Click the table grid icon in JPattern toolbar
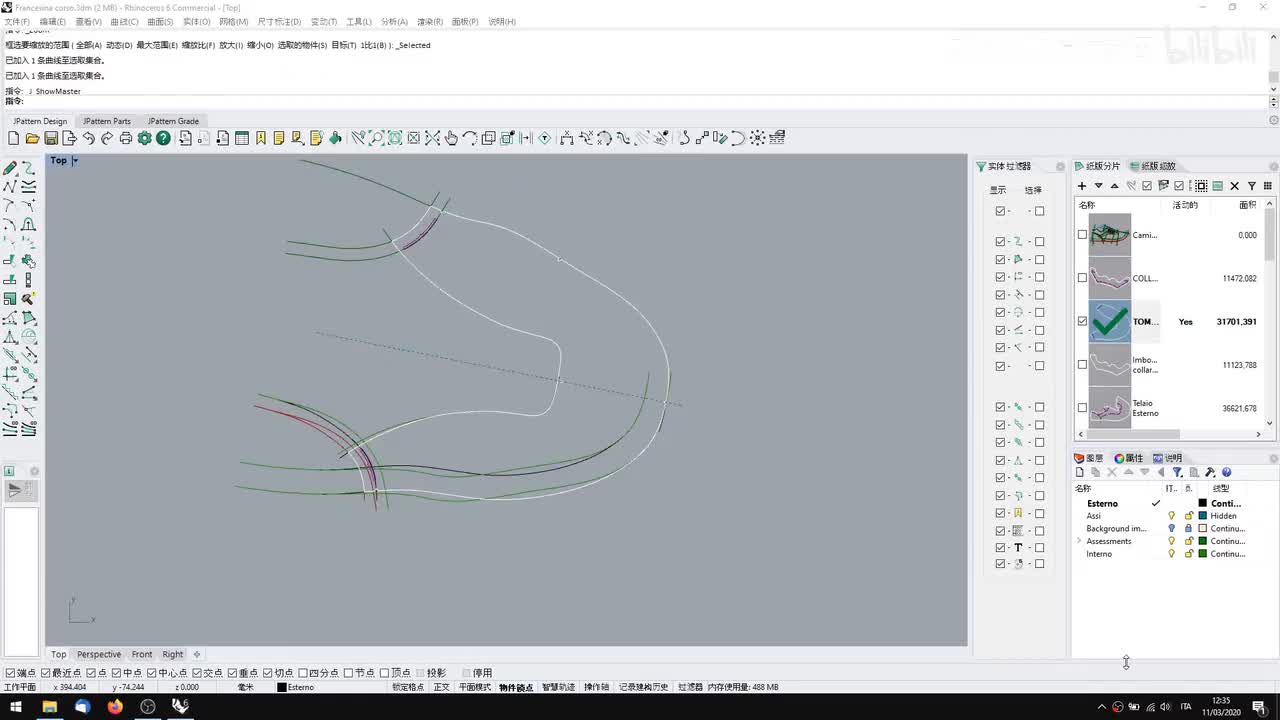This screenshot has width=1280, height=720. point(242,138)
